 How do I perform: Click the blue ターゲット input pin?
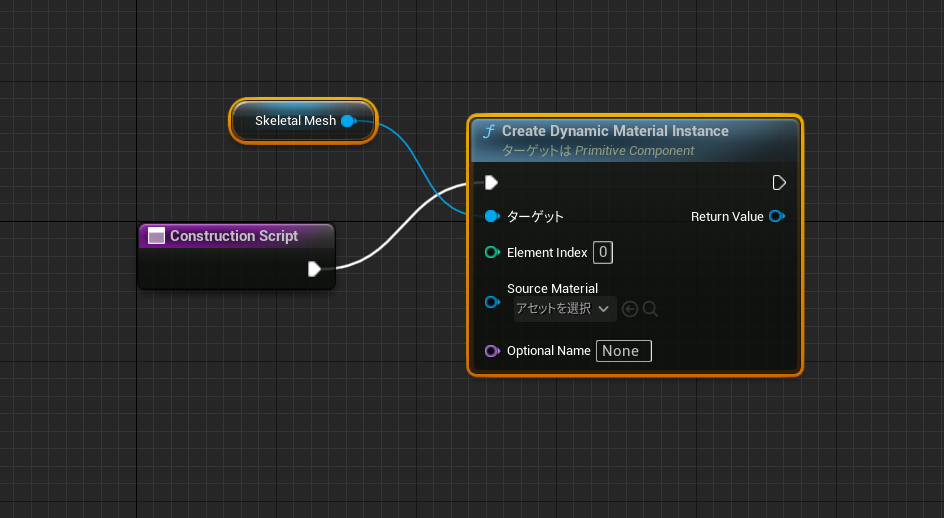click(491, 216)
